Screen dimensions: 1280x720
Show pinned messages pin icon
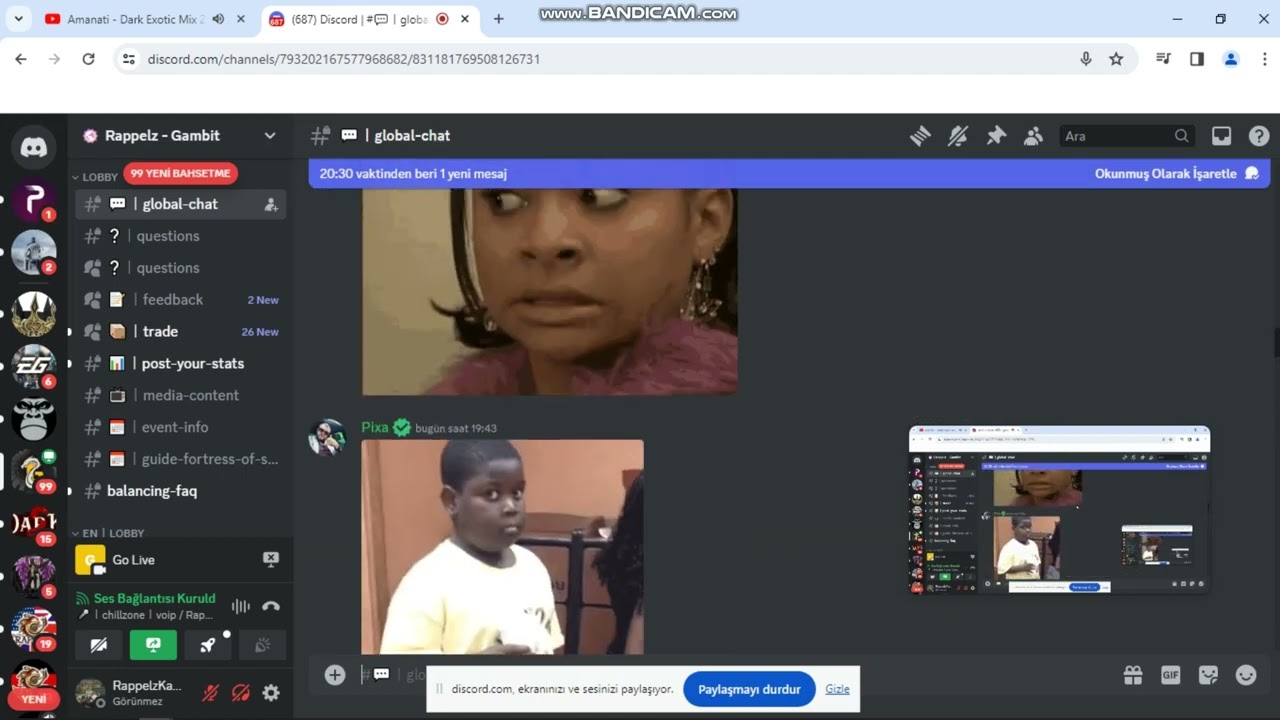[x=996, y=136]
